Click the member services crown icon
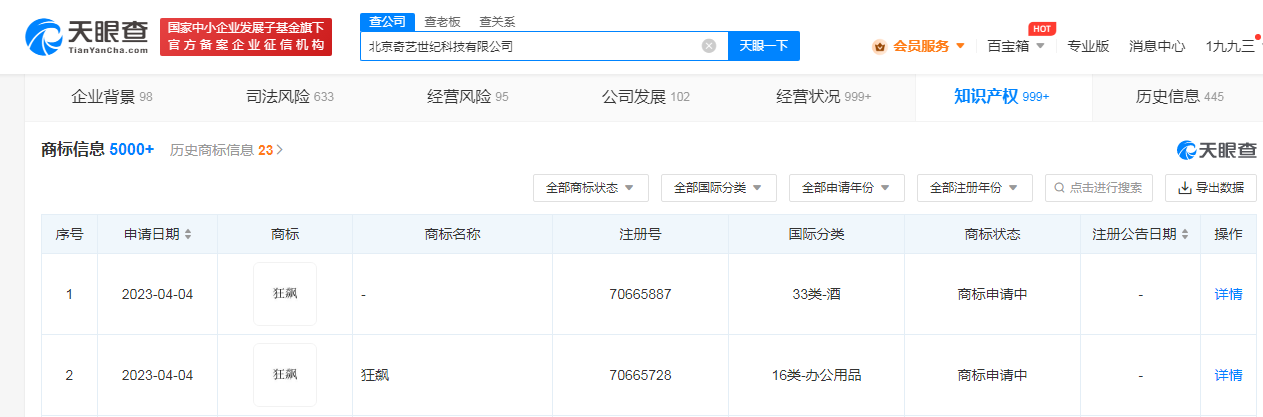This screenshot has width=1263, height=417. 879,46
